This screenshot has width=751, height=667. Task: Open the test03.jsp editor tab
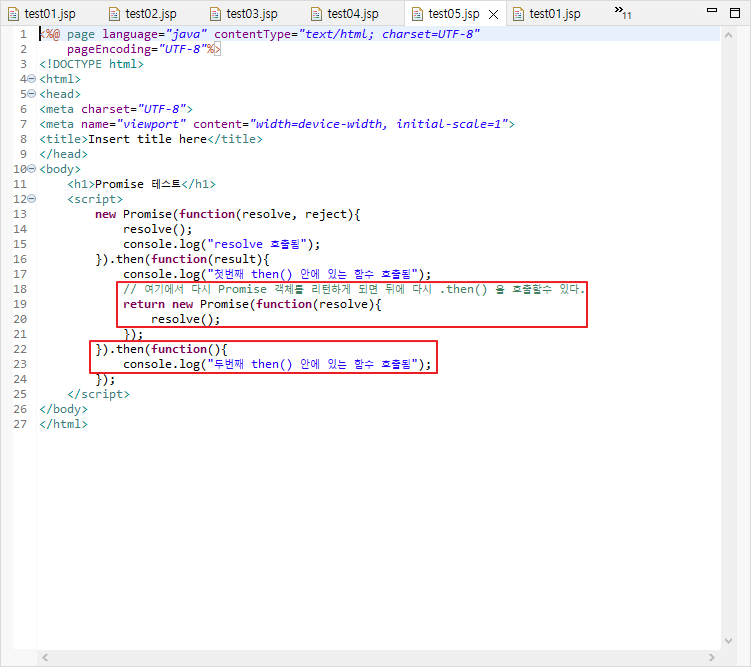(x=244, y=14)
